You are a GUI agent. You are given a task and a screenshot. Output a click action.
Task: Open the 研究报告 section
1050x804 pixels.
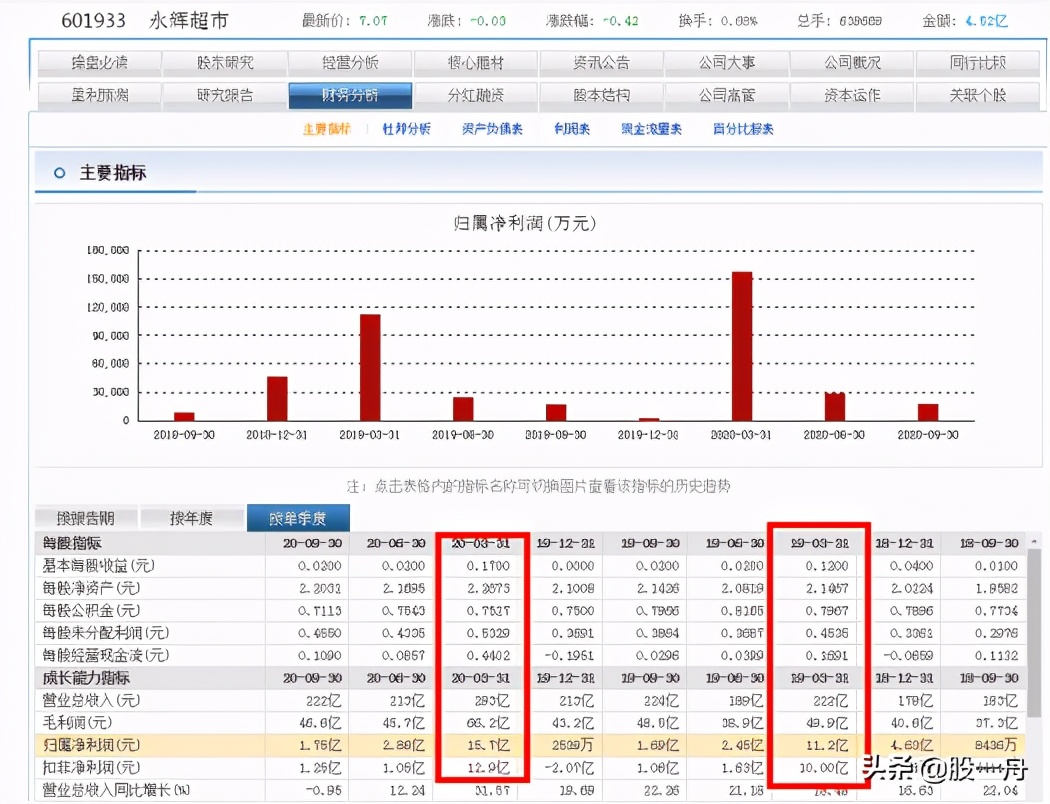224,97
